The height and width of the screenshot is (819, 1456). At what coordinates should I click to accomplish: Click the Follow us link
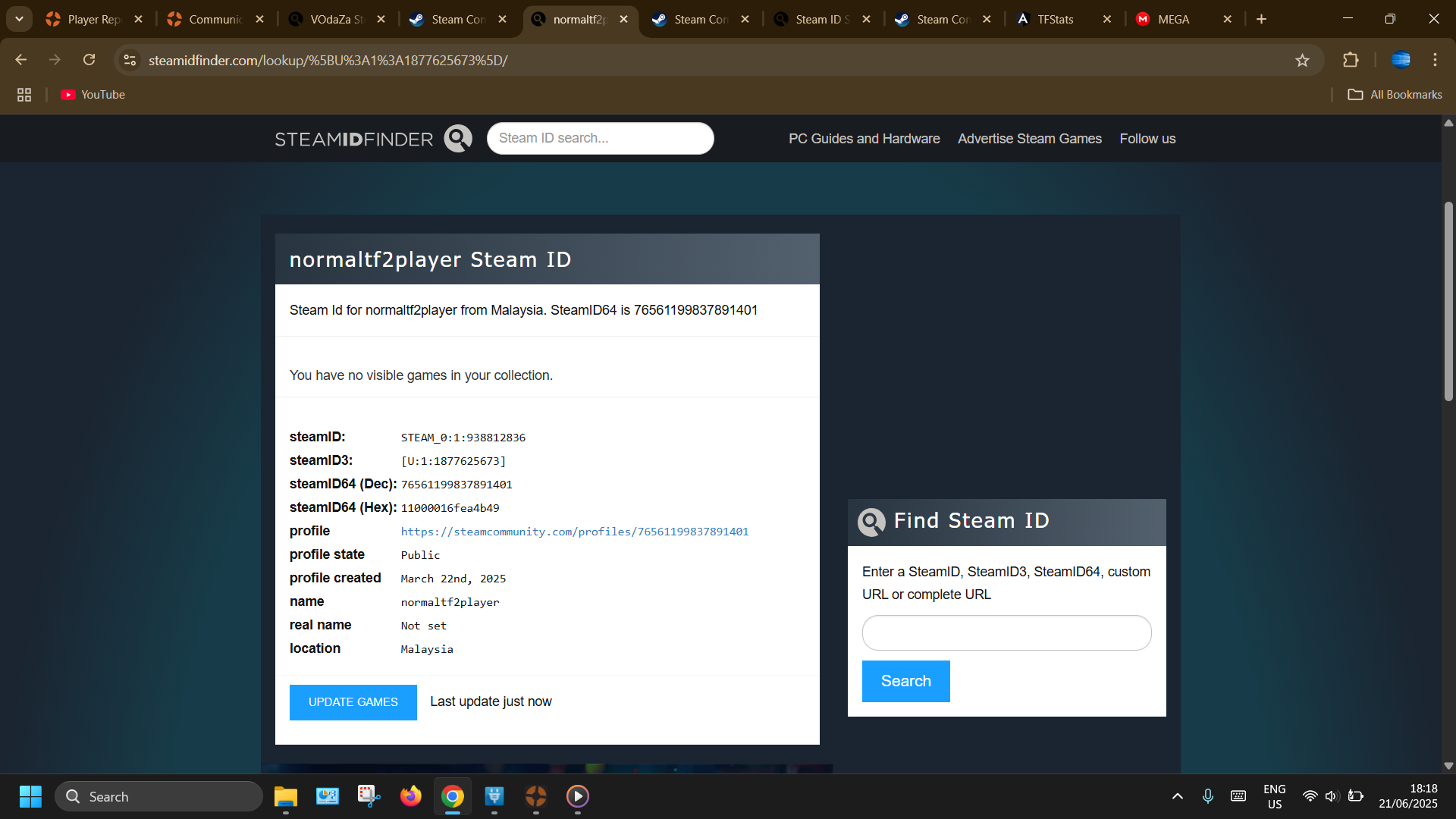click(1147, 139)
